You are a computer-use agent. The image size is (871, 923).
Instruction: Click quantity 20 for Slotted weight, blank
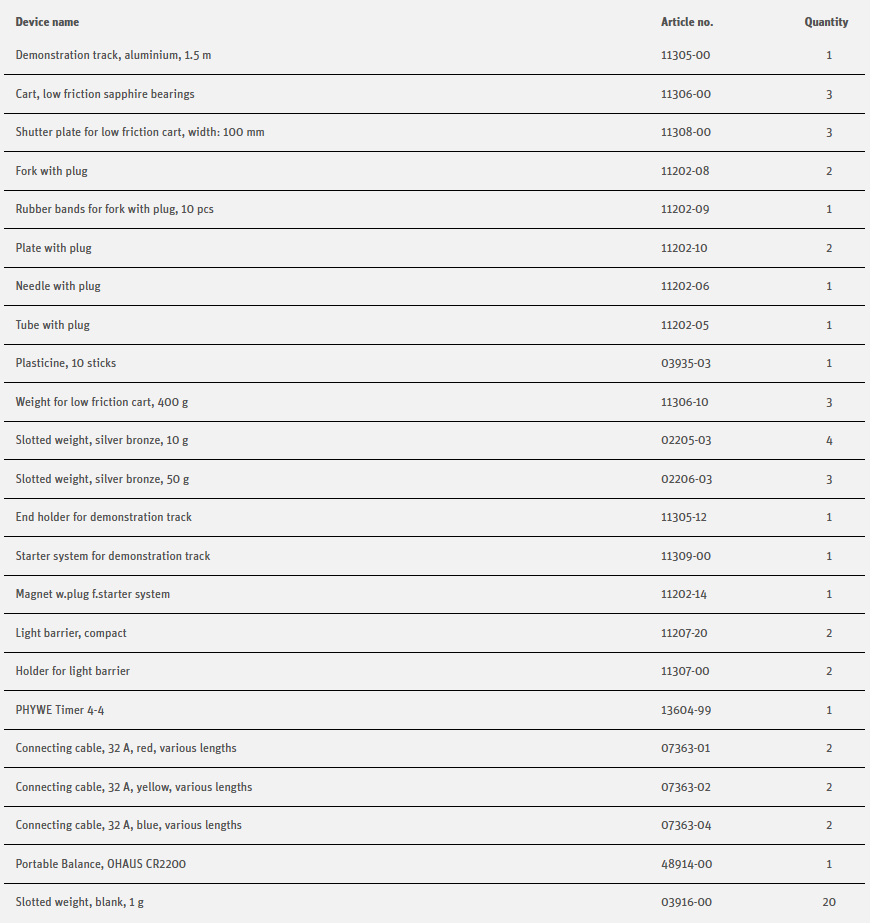(x=829, y=902)
